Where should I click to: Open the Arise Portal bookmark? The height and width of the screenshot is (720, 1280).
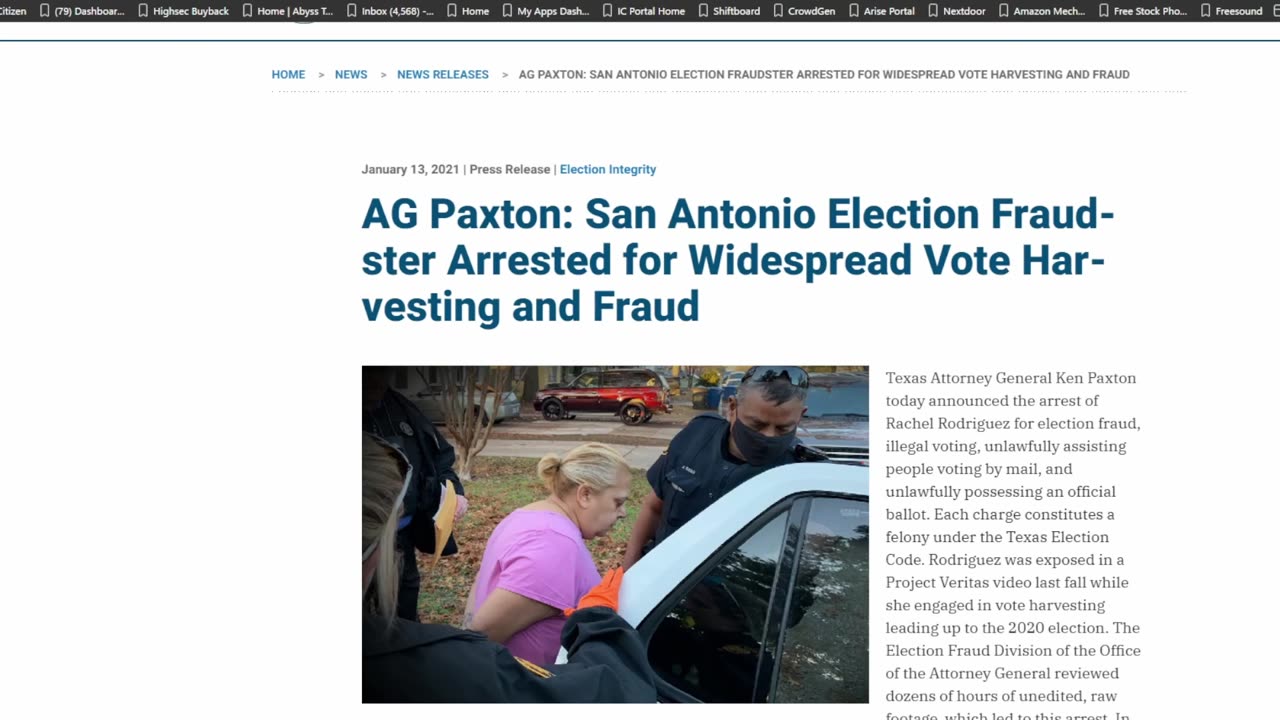881,11
